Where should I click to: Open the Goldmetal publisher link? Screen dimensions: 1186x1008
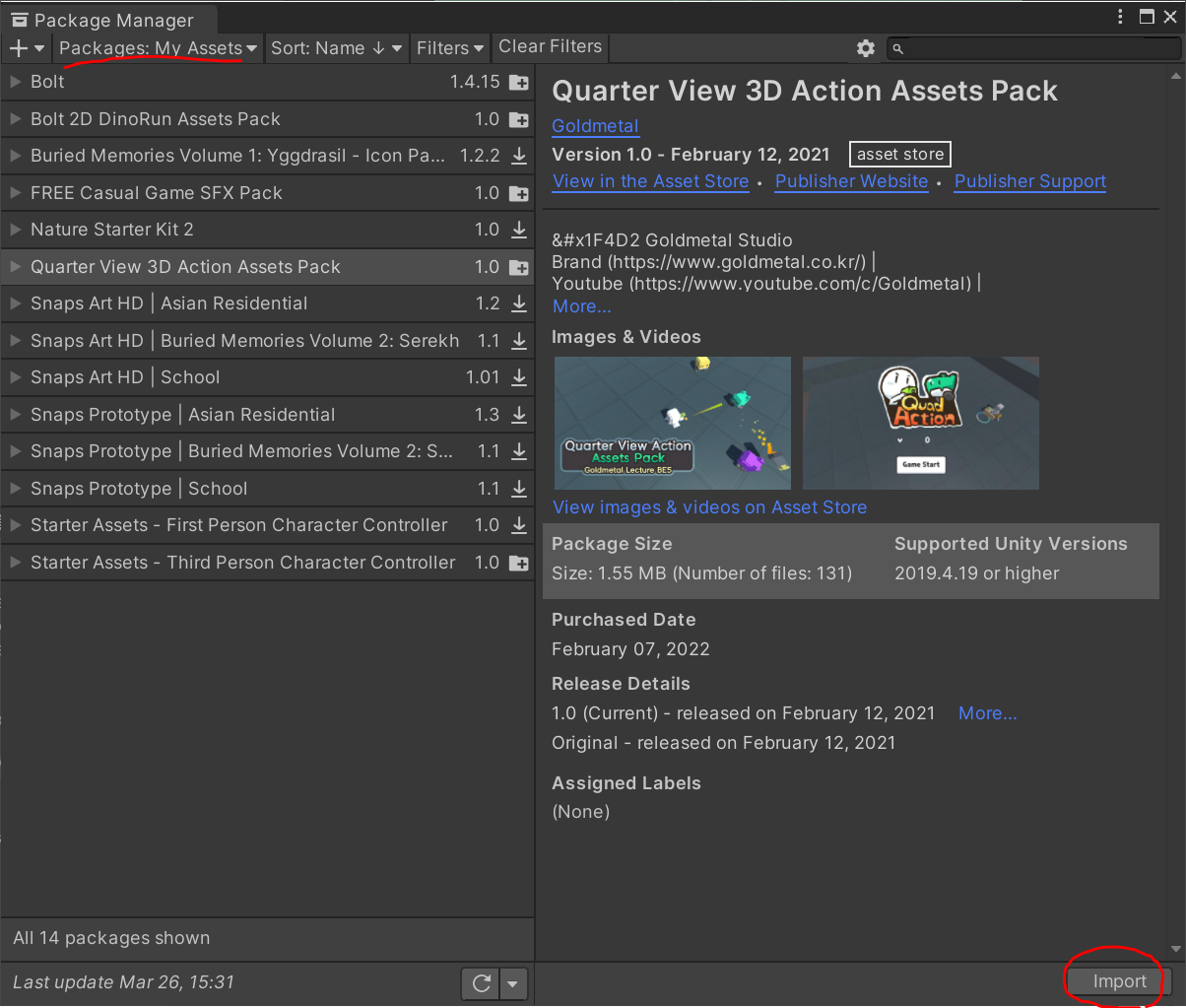click(595, 126)
